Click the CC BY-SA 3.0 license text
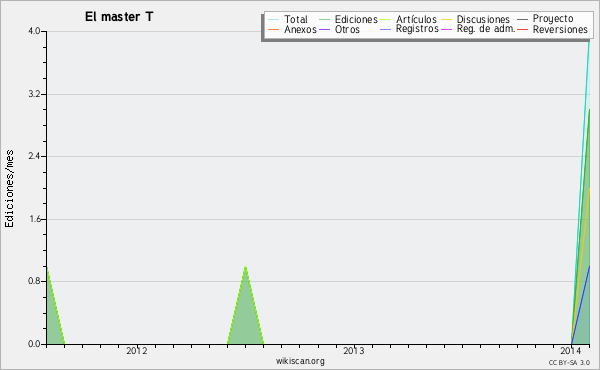 pos(569,362)
